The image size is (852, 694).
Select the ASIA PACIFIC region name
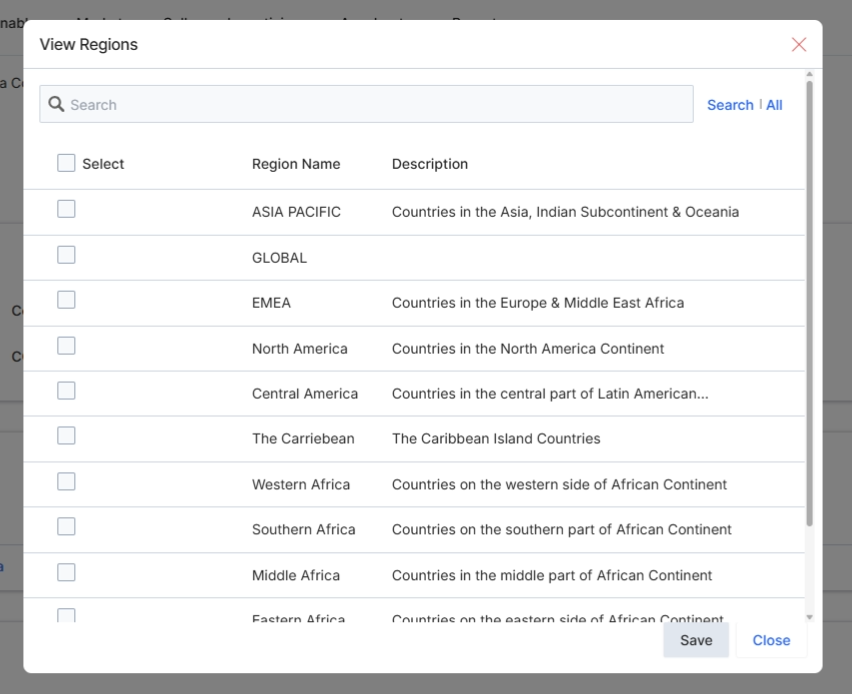tap(296, 212)
